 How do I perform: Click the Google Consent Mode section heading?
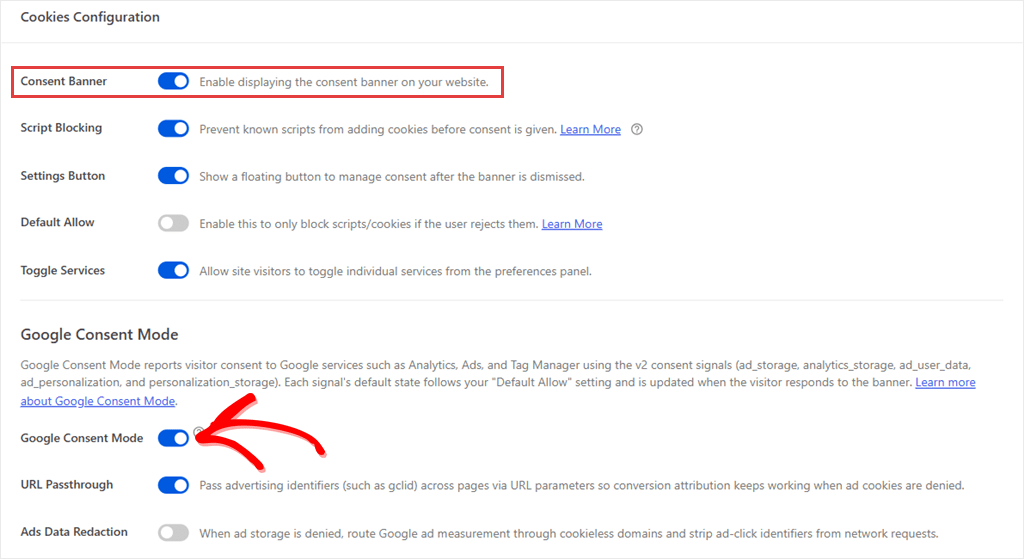[x=99, y=334]
